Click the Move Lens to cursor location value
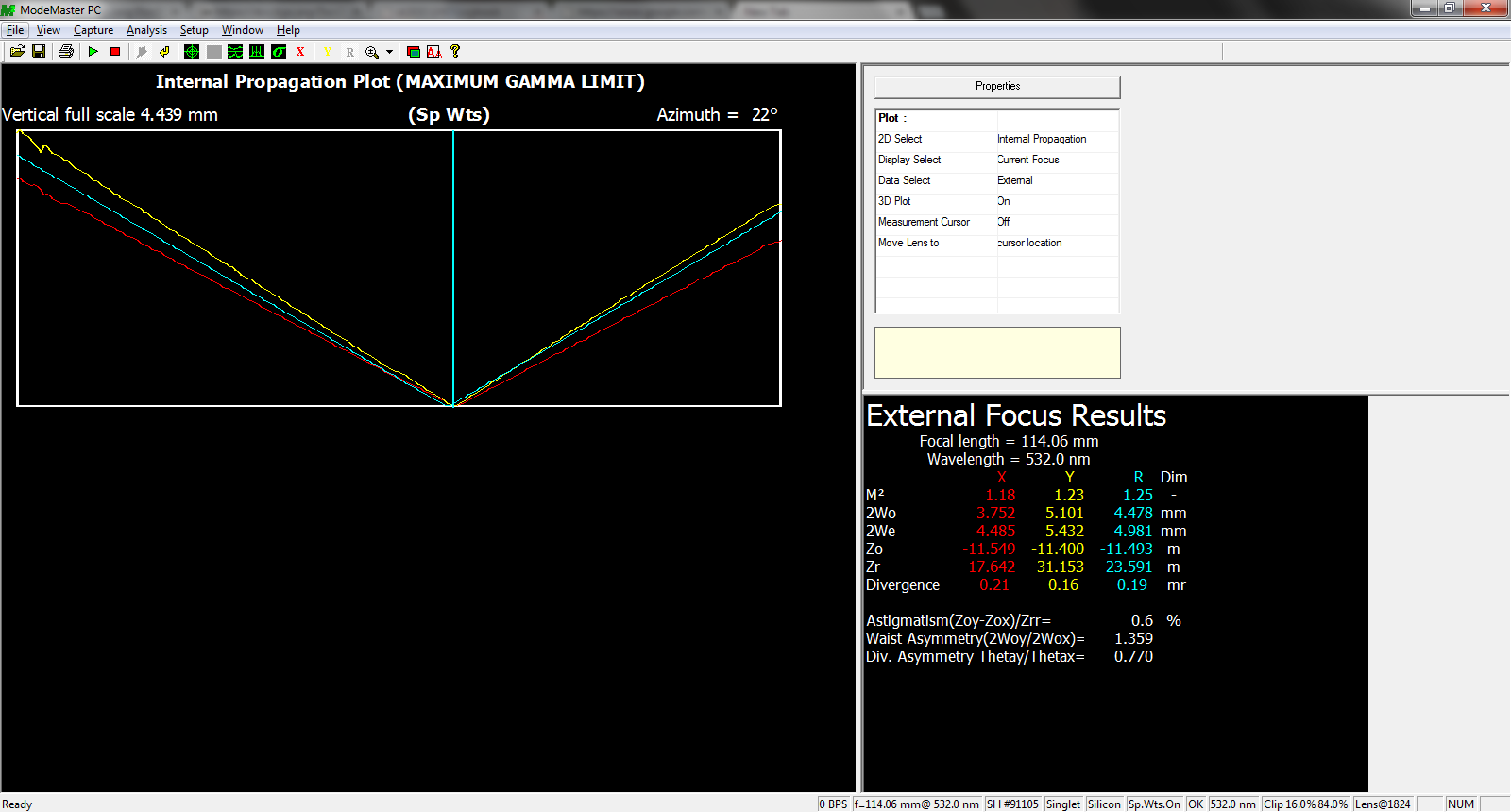 [1029, 243]
